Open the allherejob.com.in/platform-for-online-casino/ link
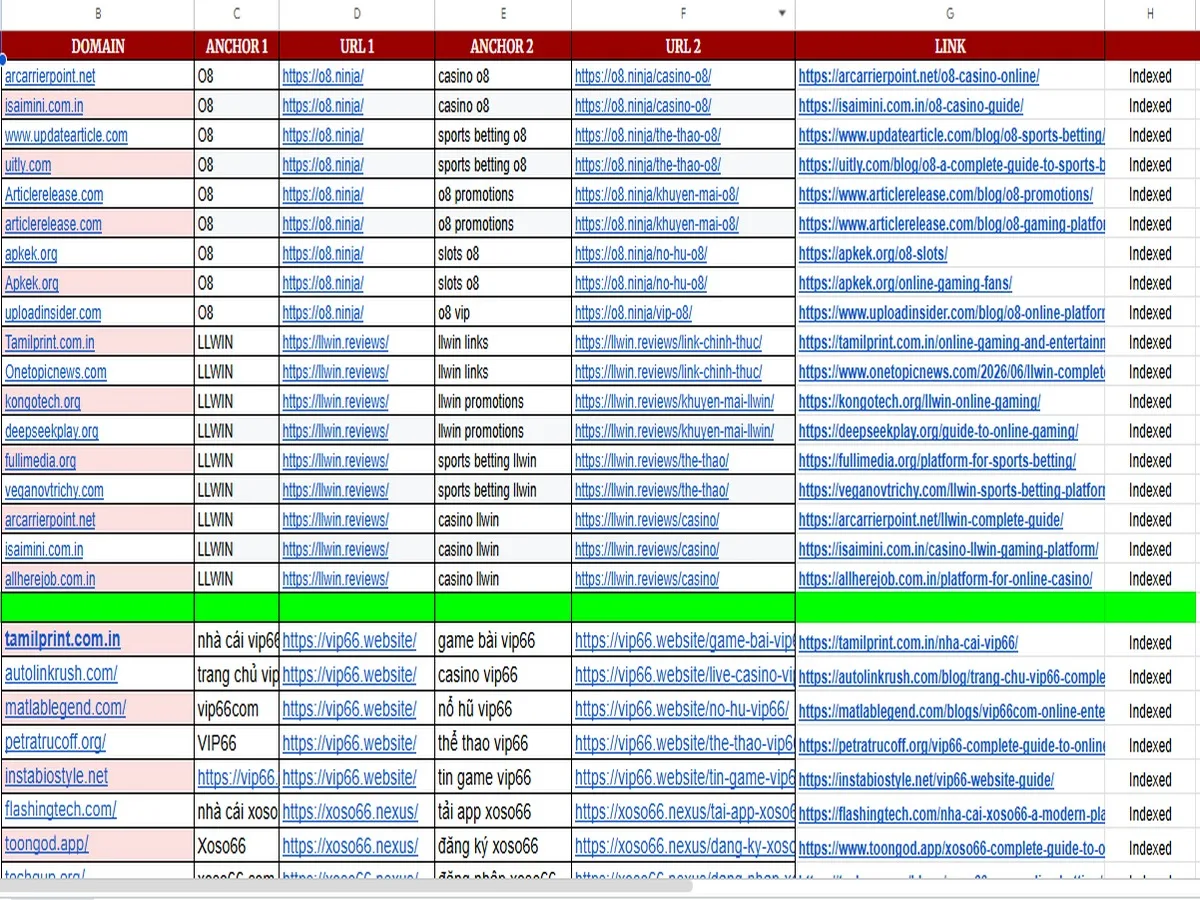The image size is (1200, 900). coord(945,579)
